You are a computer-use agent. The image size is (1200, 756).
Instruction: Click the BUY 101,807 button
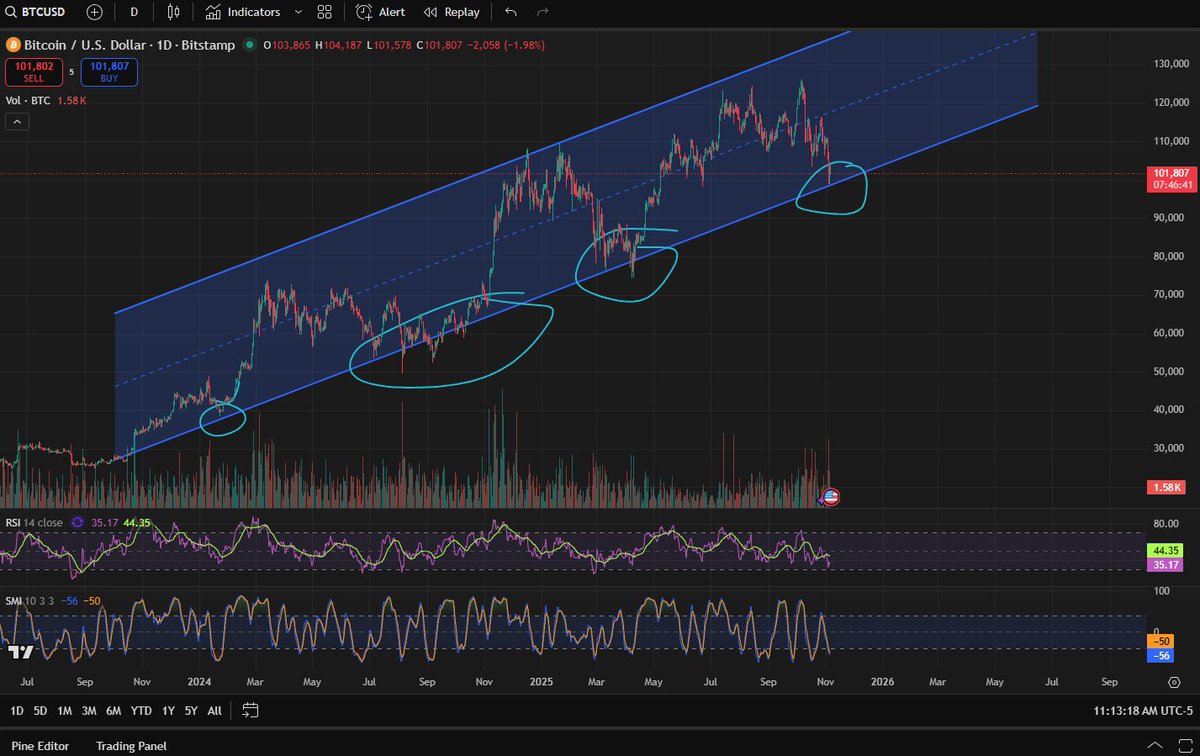[x=108, y=72]
